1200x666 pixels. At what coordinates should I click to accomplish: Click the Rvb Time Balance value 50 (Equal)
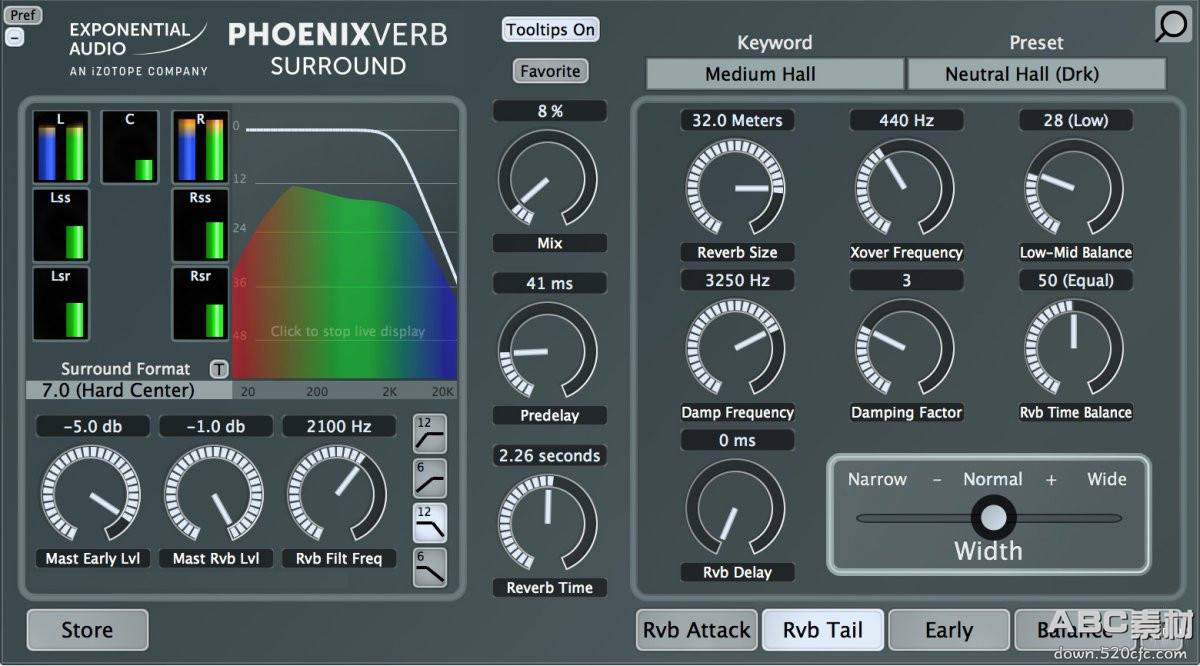(1076, 280)
